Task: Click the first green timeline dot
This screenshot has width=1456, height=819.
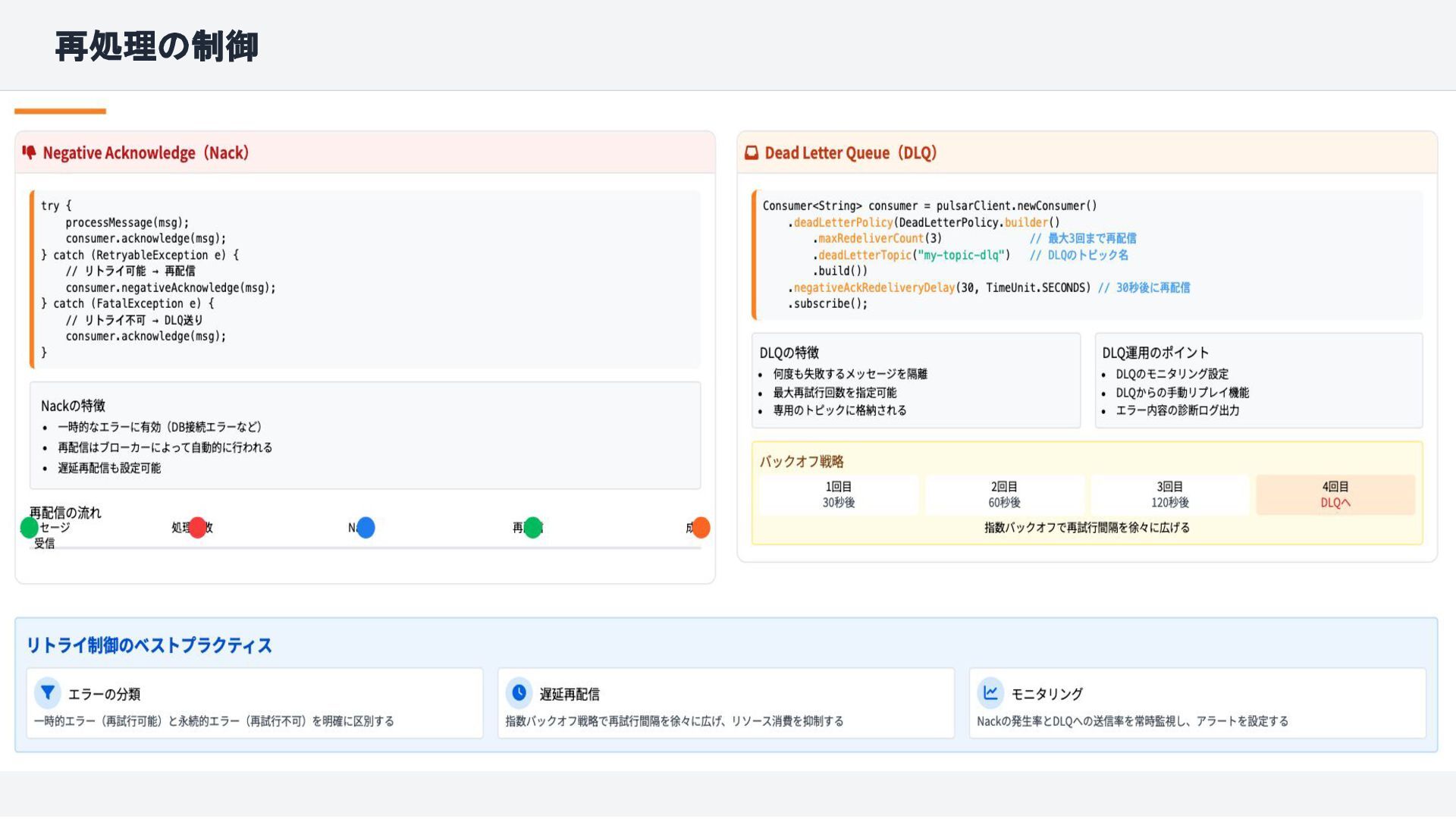Action: tap(30, 528)
